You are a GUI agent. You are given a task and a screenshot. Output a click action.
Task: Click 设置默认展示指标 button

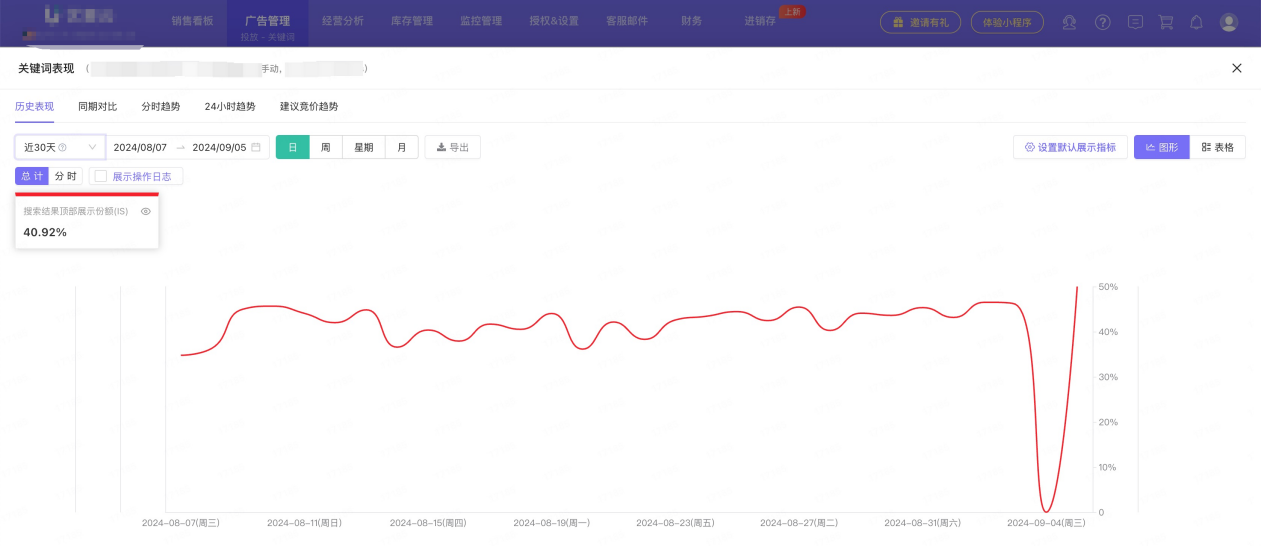click(x=1071, y=147)
